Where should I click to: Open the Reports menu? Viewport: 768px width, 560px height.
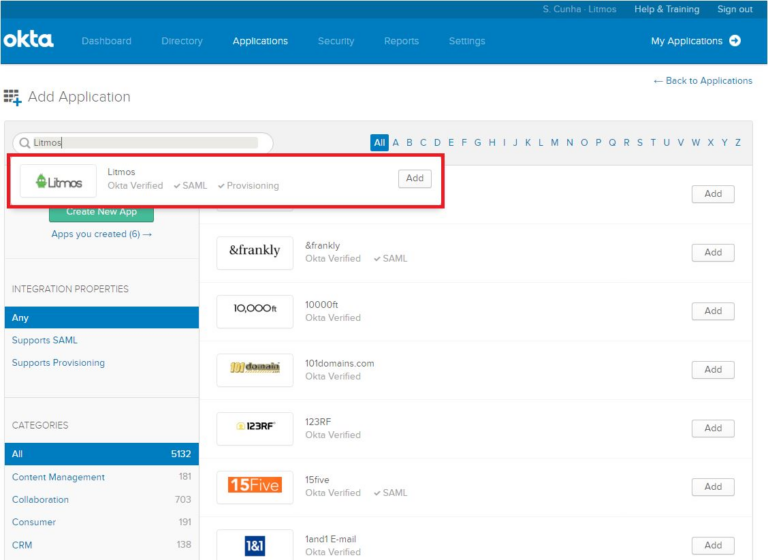pos(401,41)
